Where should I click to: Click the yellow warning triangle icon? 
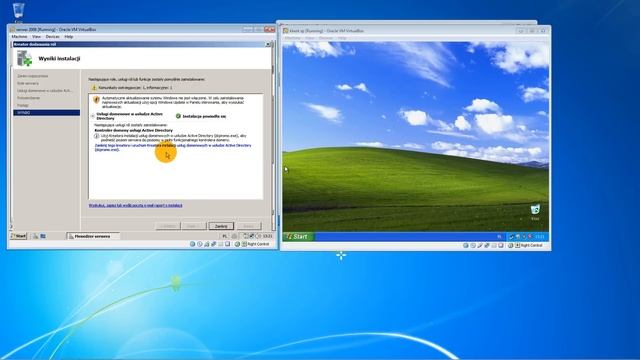tap(94, 88)
